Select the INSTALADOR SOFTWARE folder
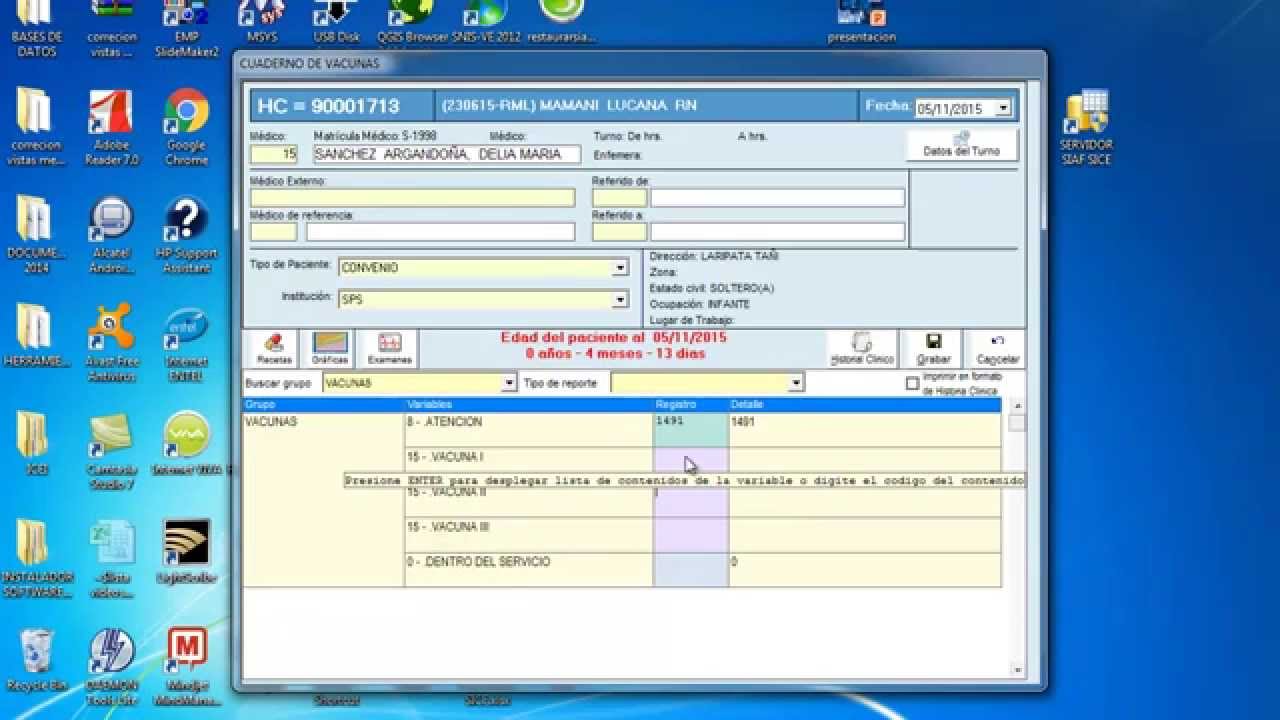 pos(36,559)
